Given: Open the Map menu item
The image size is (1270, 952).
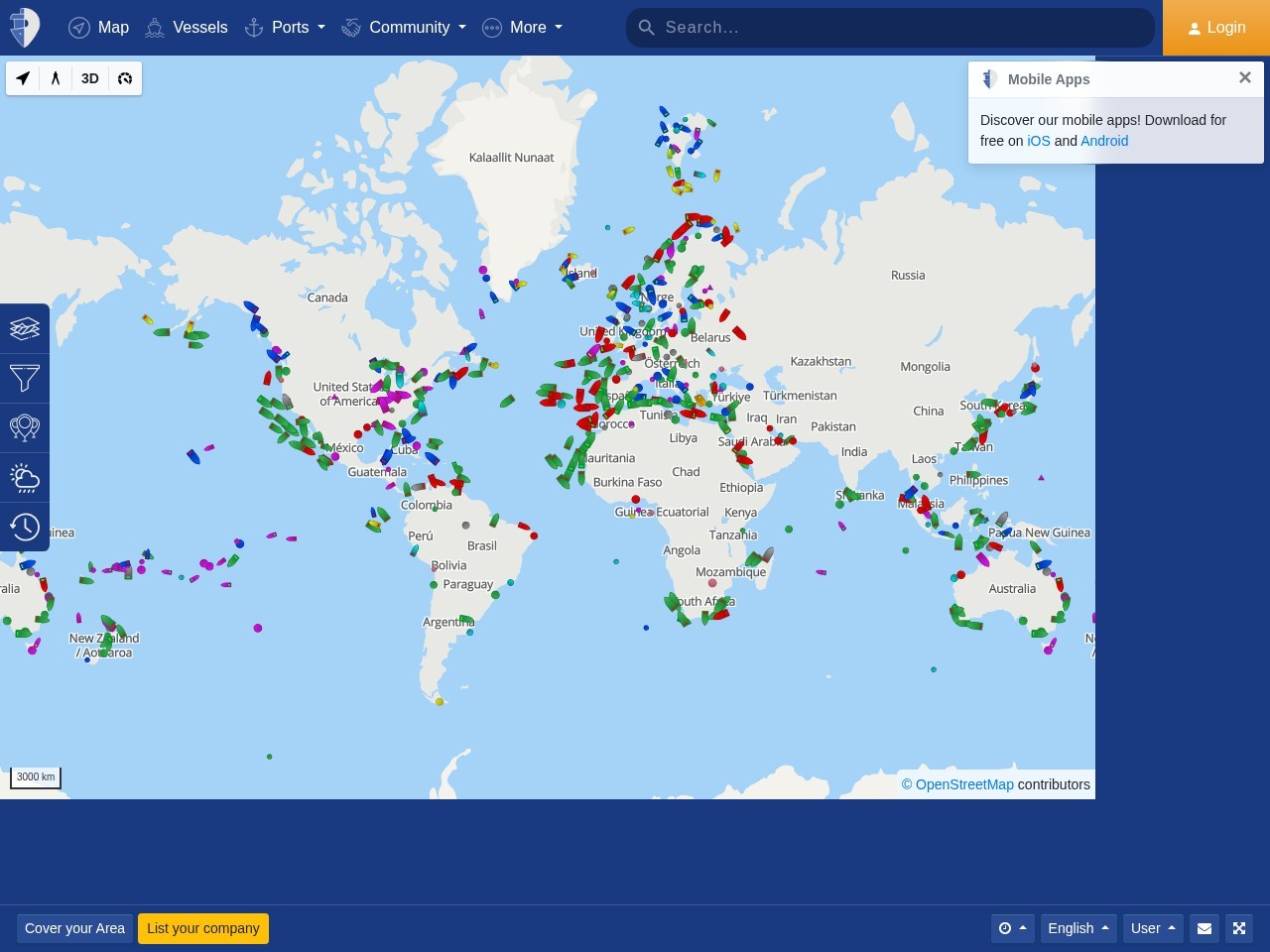Looking at the screenshot, I should (99, 28).
